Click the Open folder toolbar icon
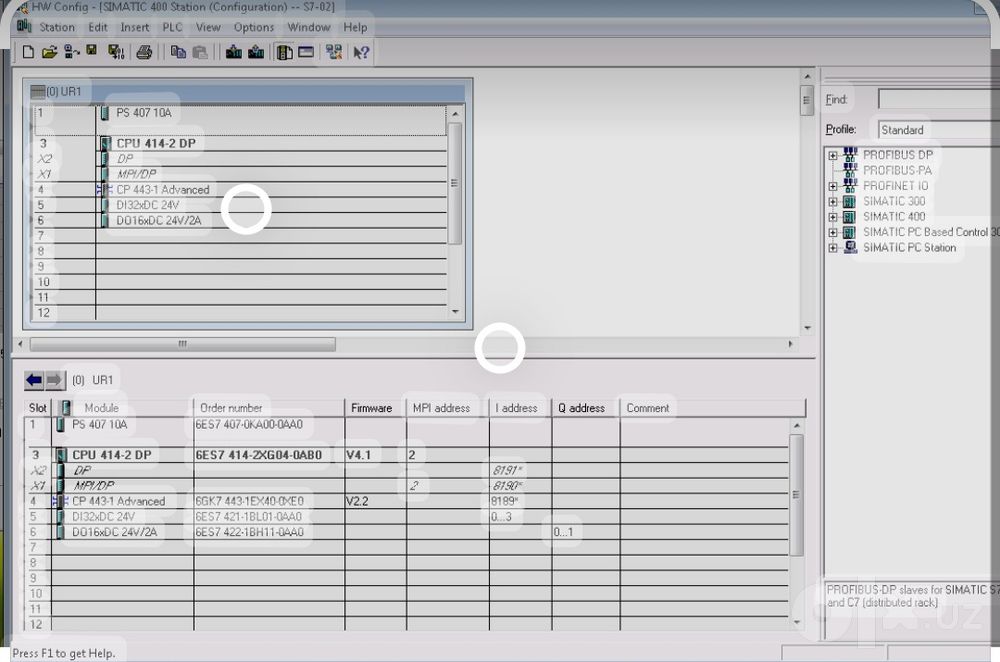The image size is (1000, 662). [x=49, y=52]
